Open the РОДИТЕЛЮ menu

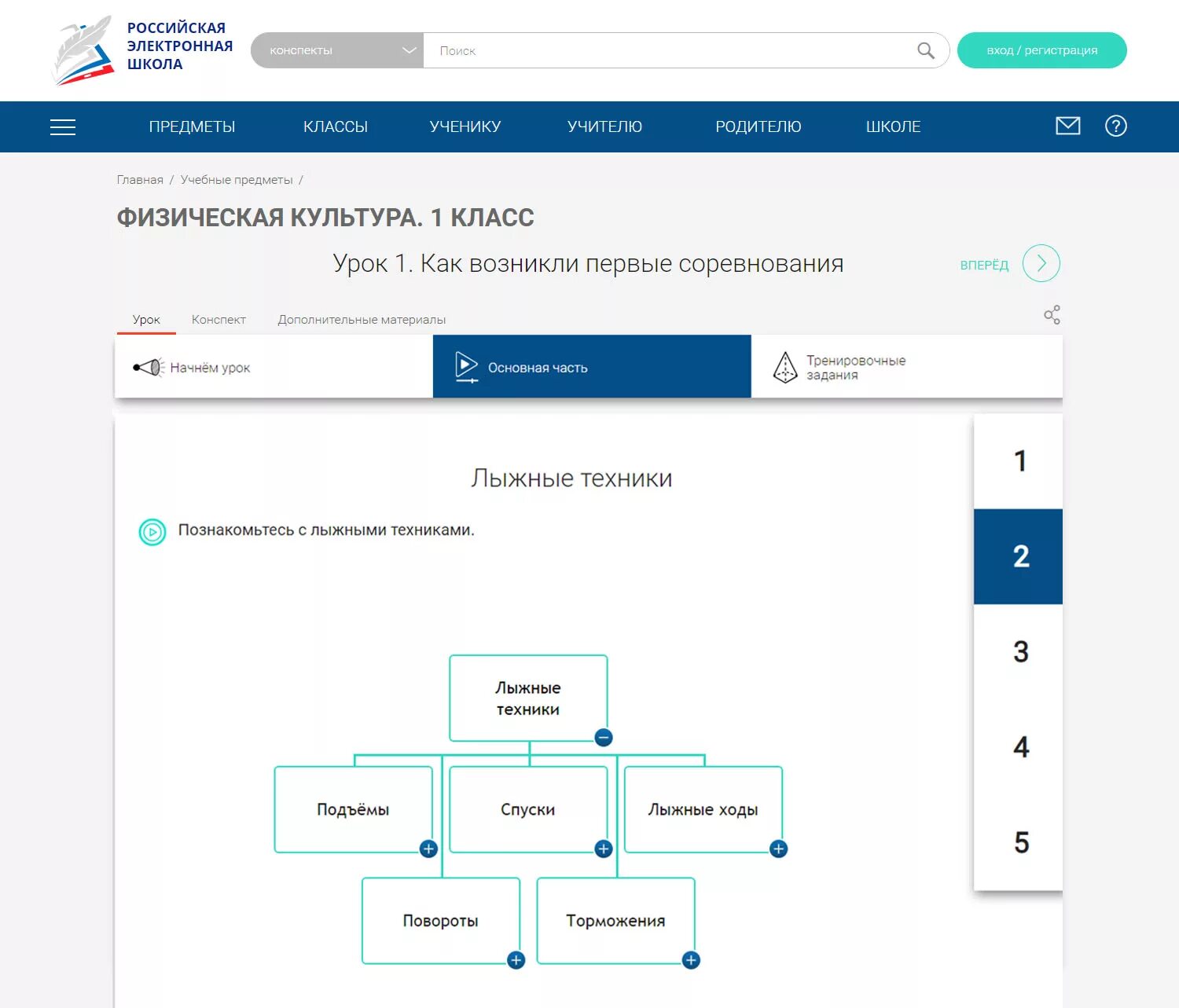click(x=758, y=126)
